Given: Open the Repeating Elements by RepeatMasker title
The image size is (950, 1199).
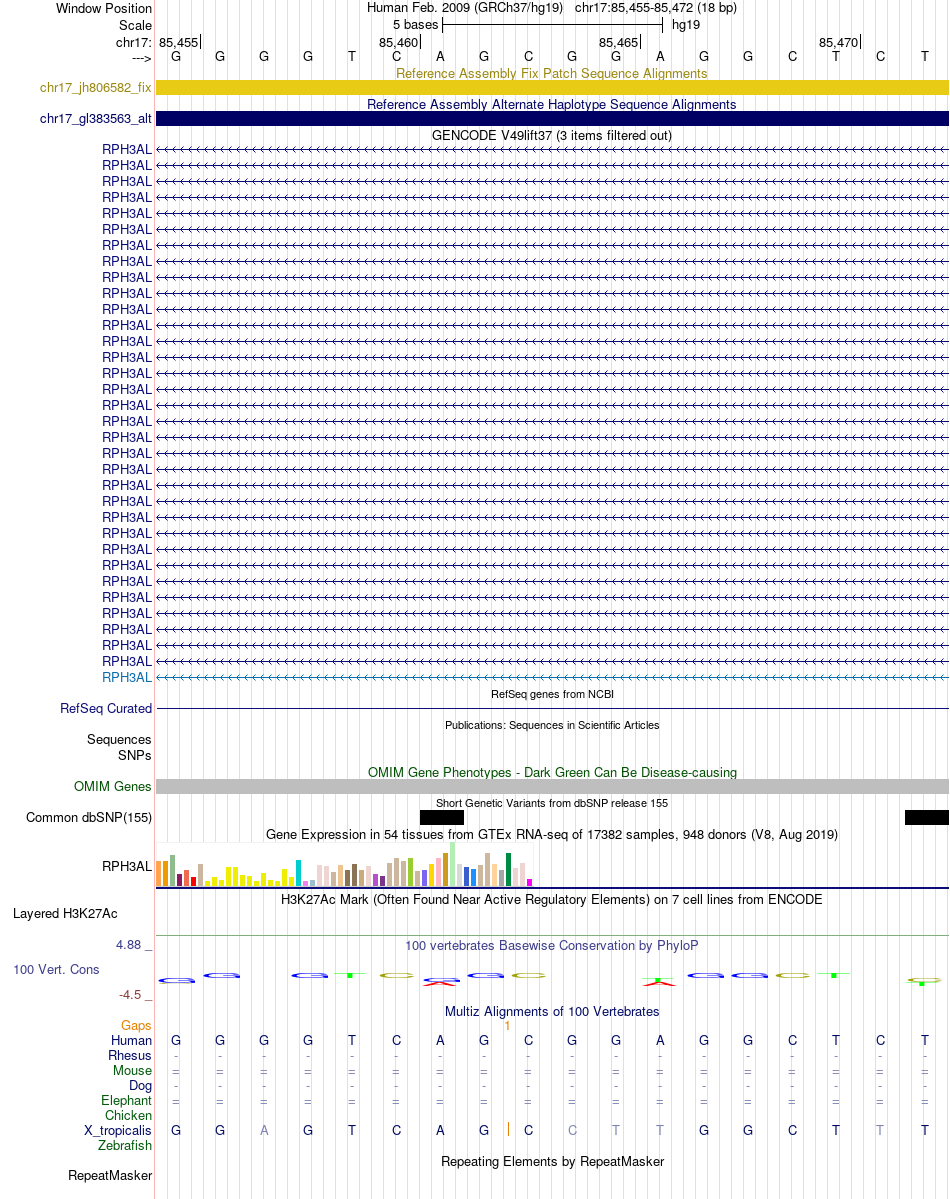Looking at the screenshot, I should pyautogui.click(x=552, y=1162).
